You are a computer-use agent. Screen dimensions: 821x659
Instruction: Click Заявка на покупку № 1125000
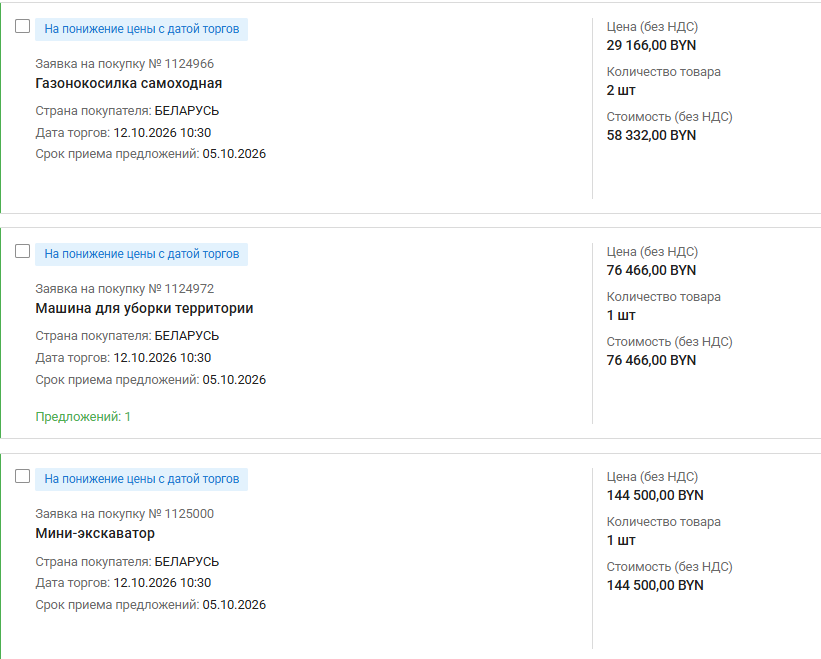125,514
